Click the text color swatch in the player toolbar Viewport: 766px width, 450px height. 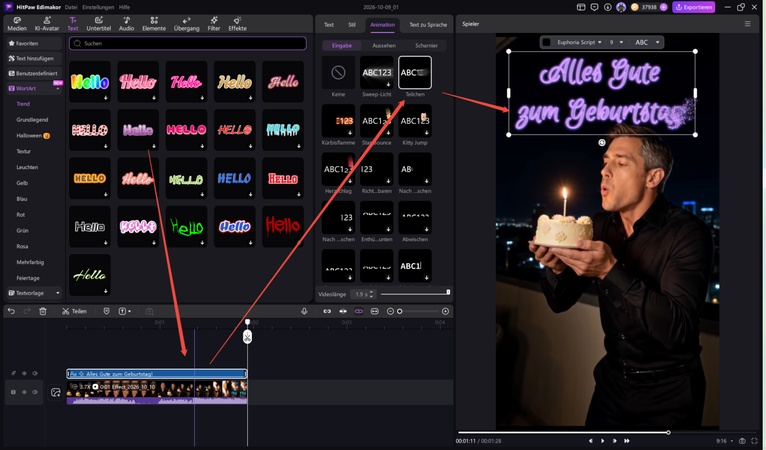[547, 43]
